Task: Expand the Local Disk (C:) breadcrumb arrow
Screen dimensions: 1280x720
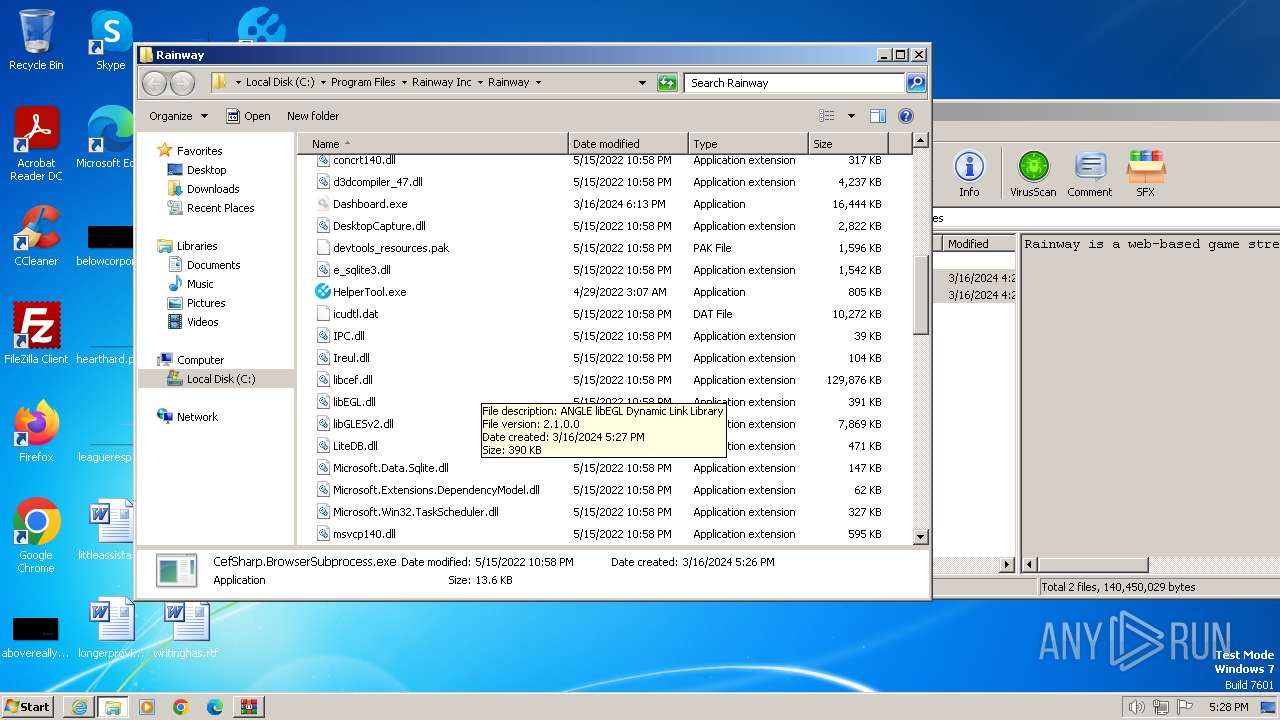Action: [323, 83]
